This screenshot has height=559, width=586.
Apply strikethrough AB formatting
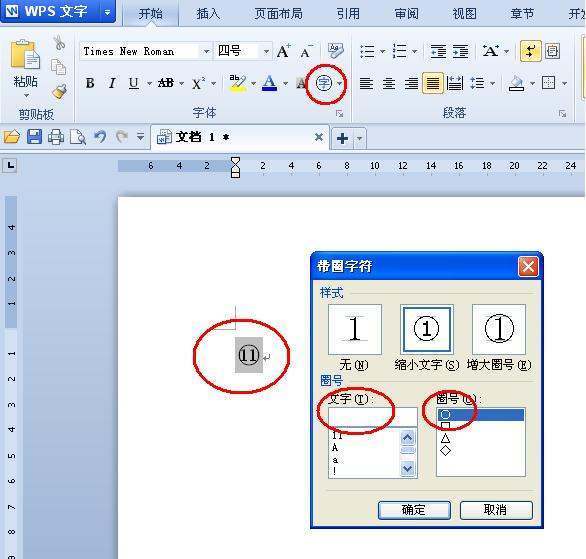[166, 83]
